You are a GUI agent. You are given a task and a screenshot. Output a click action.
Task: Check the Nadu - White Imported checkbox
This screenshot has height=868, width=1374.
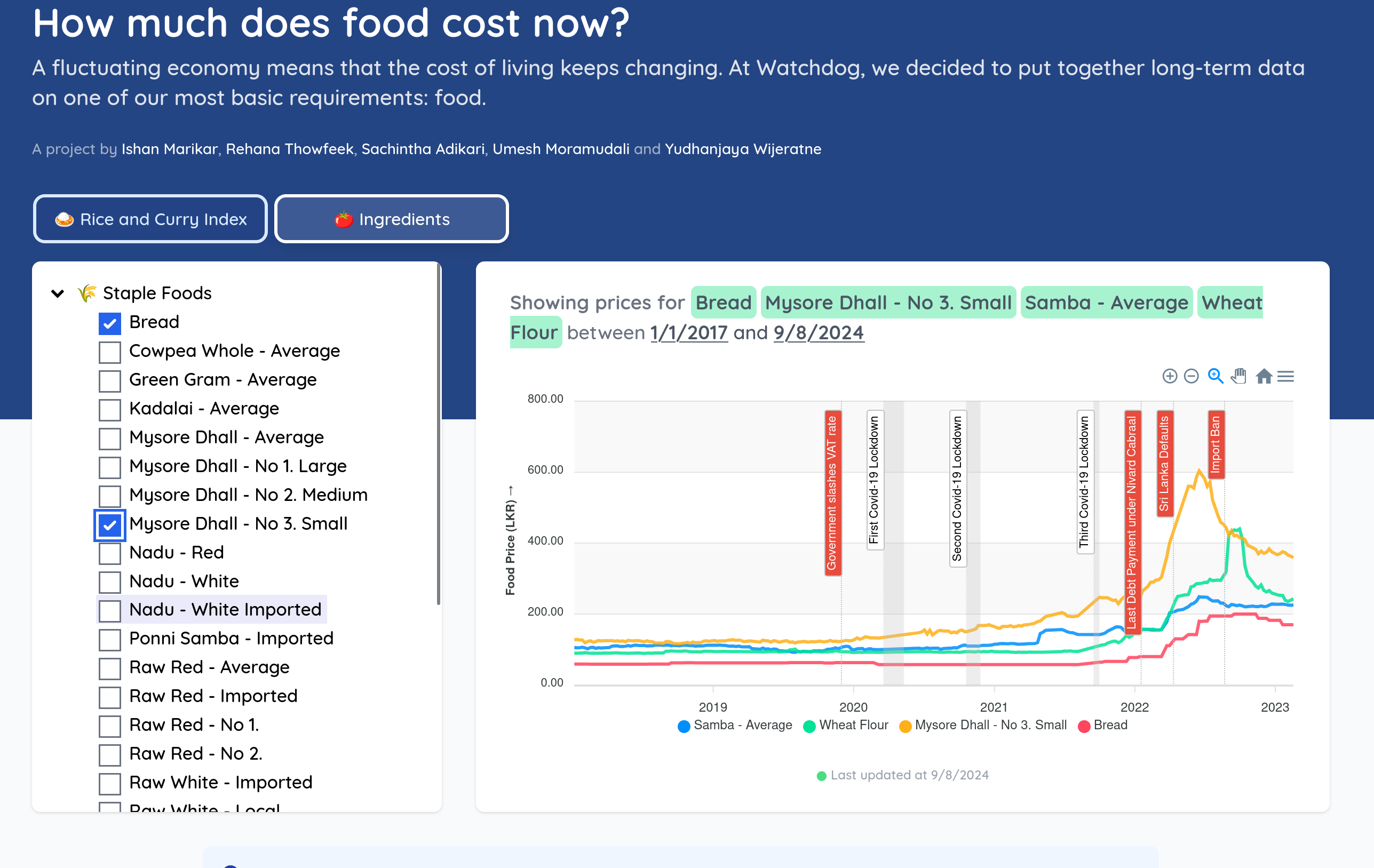click(x=109, y=611)
